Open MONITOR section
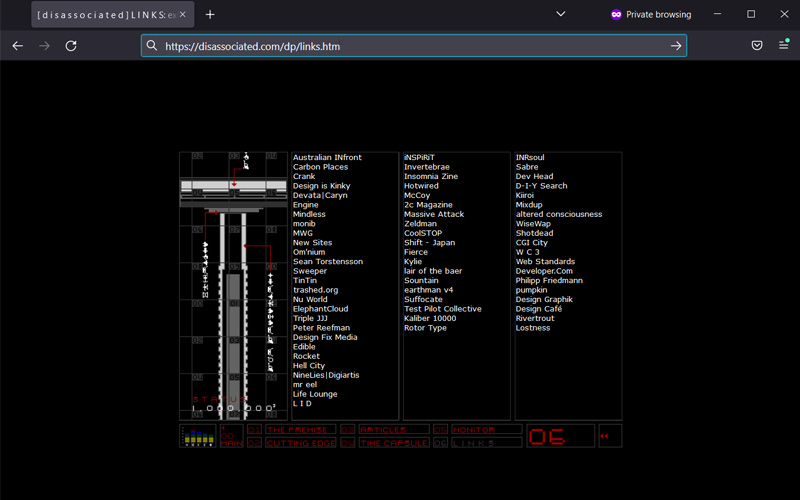The width and height of the screenshot is (800, 500). 487,430
